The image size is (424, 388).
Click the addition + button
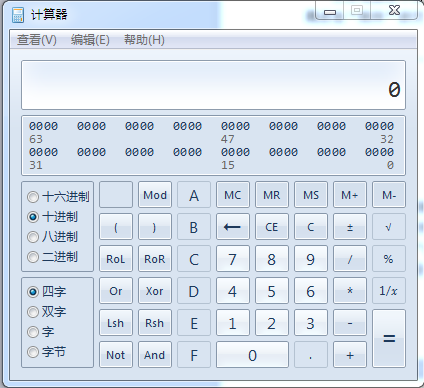[x=350, y=355]
